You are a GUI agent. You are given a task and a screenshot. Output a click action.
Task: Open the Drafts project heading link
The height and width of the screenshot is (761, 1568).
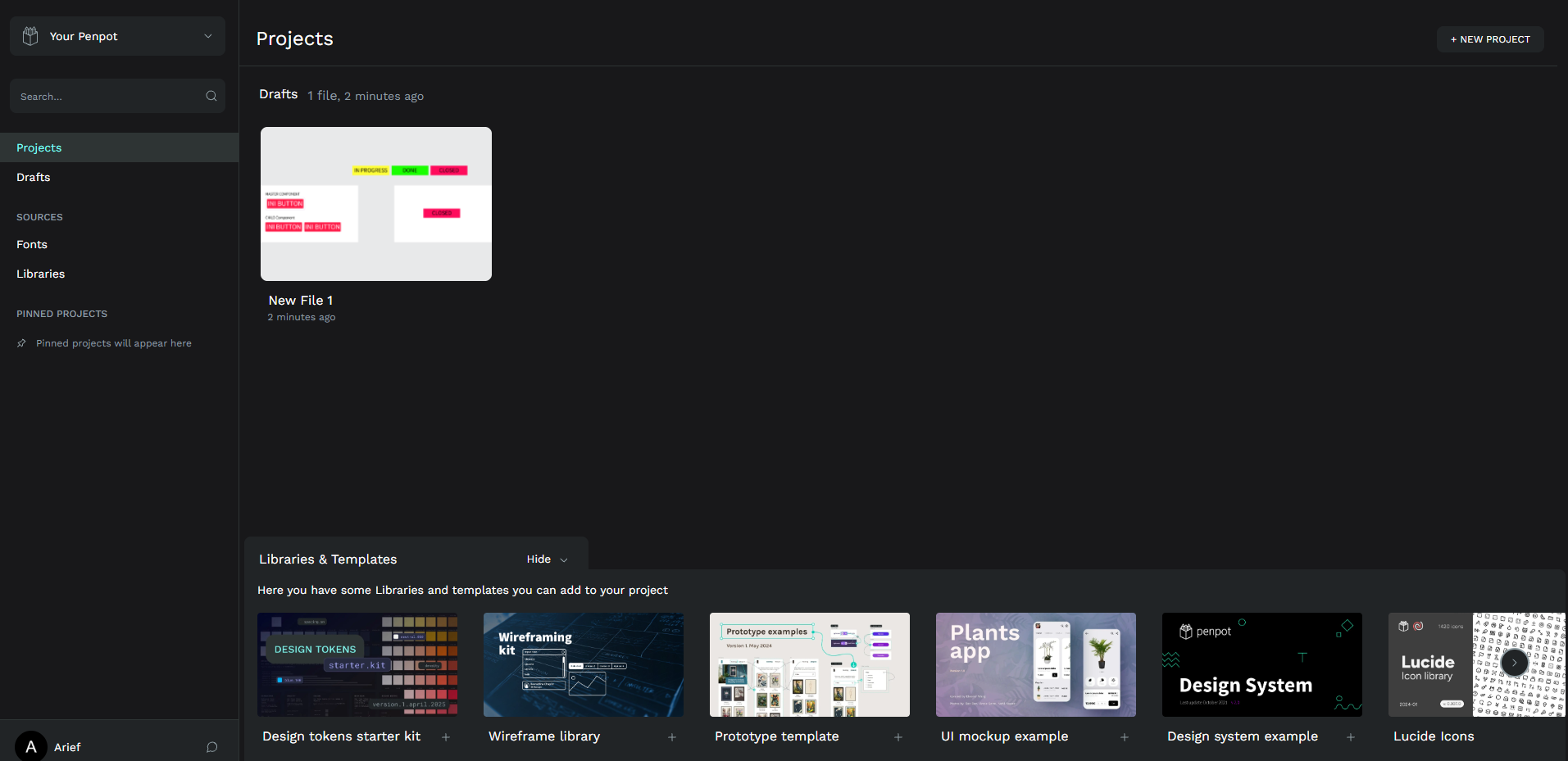pos(279,94)
